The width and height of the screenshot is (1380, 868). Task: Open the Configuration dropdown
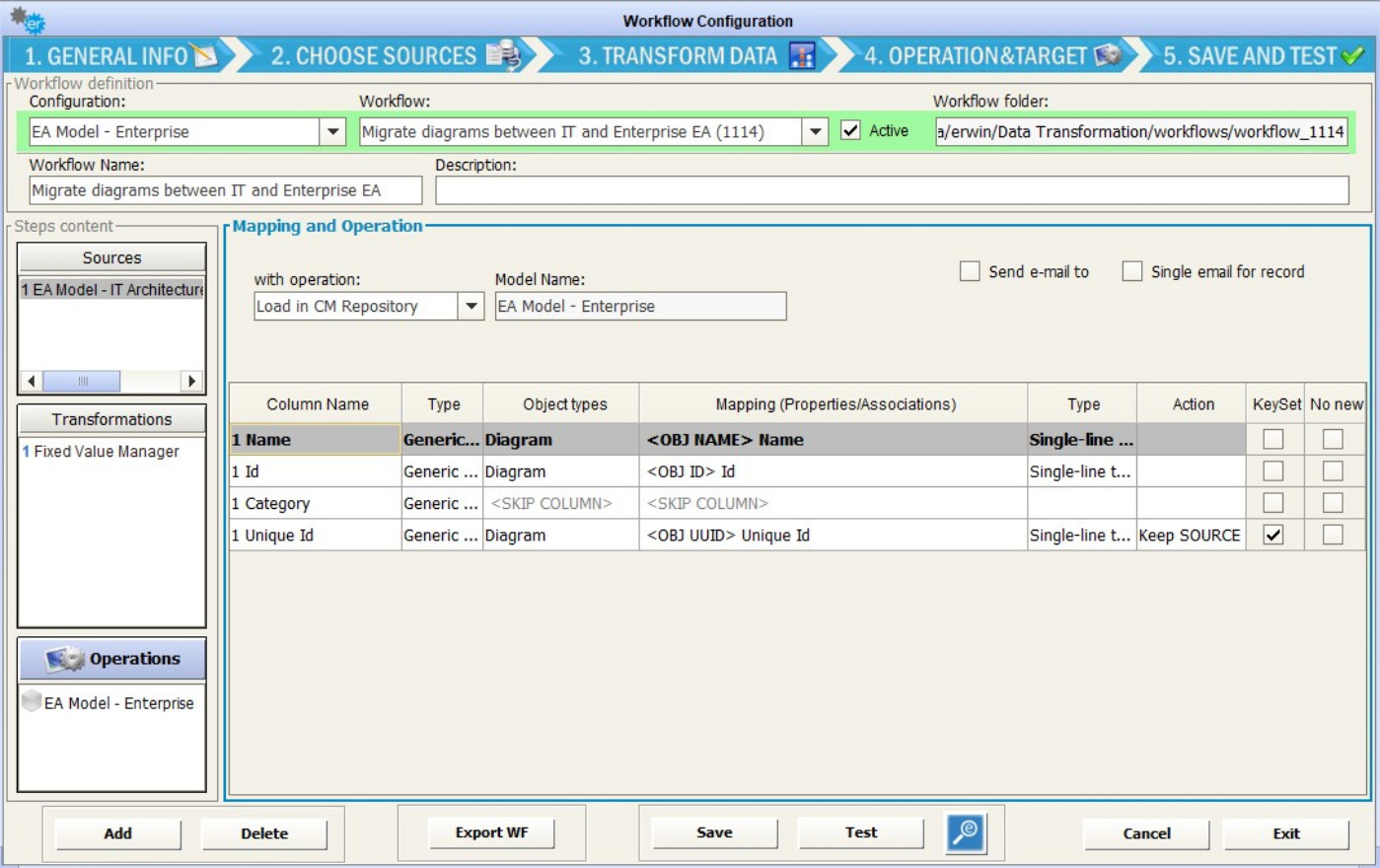[x=333, y=131]
